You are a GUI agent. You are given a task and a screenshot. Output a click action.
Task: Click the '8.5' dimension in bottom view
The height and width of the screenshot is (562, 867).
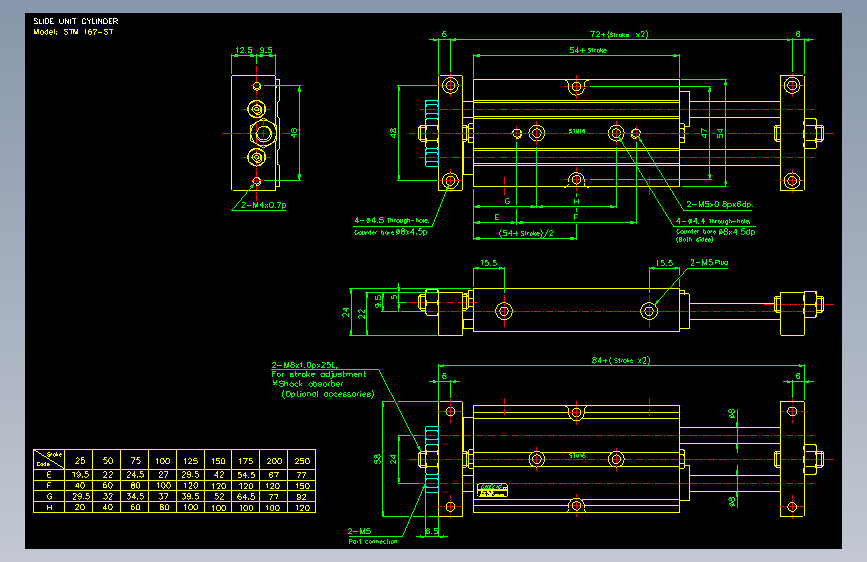[x=432, y=531]
